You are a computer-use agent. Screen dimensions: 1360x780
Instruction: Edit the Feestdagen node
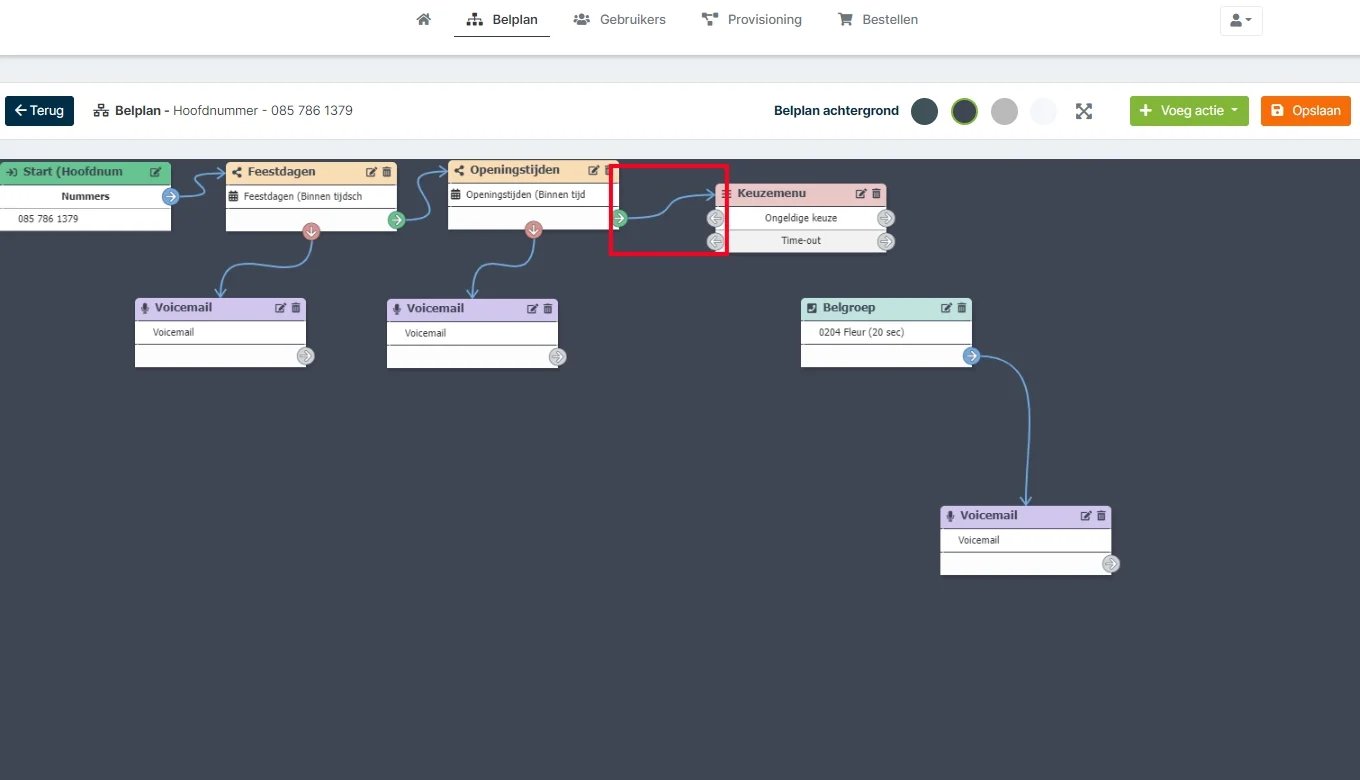[x=371, y=172]
